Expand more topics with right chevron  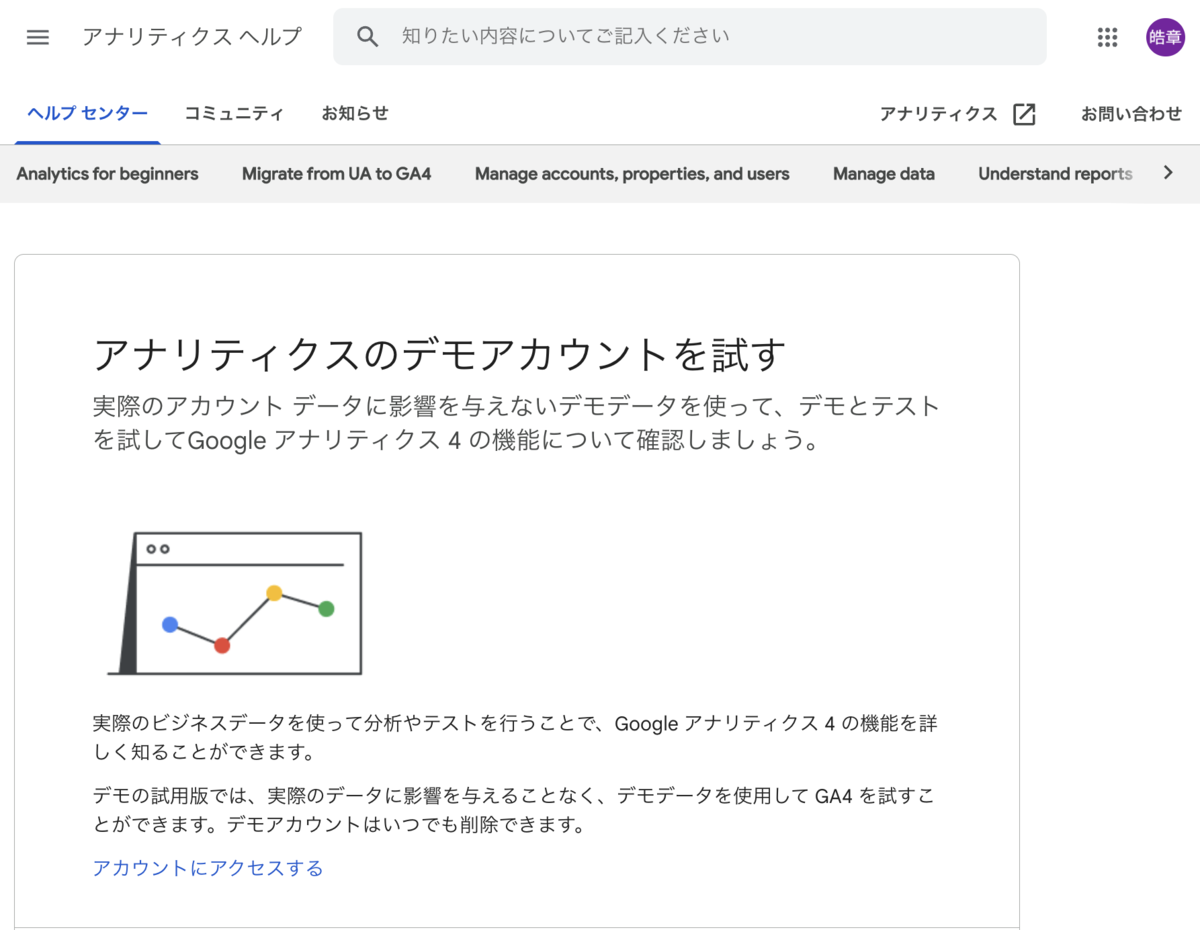(1167, 173)
